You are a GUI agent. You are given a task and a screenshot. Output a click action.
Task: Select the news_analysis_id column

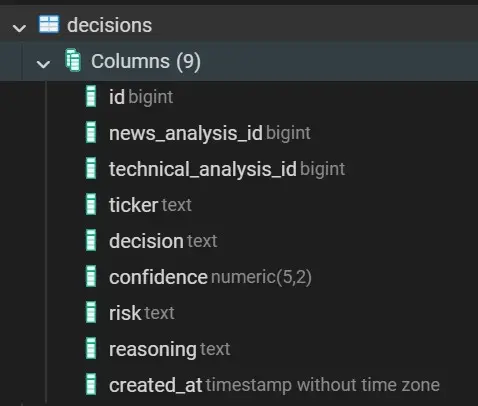210,133
